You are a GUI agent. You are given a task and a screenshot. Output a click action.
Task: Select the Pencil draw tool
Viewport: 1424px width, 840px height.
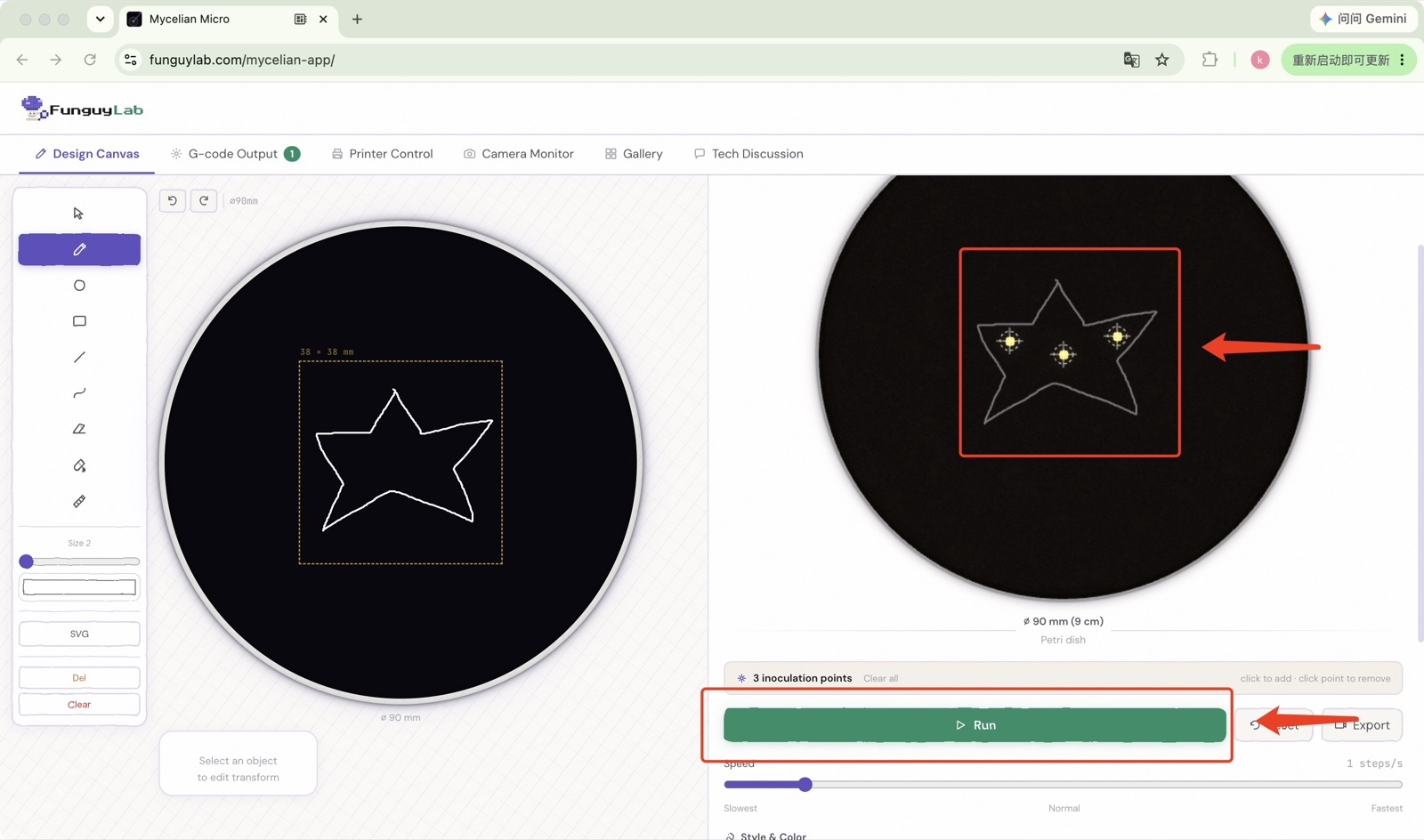tap(79, 250)
